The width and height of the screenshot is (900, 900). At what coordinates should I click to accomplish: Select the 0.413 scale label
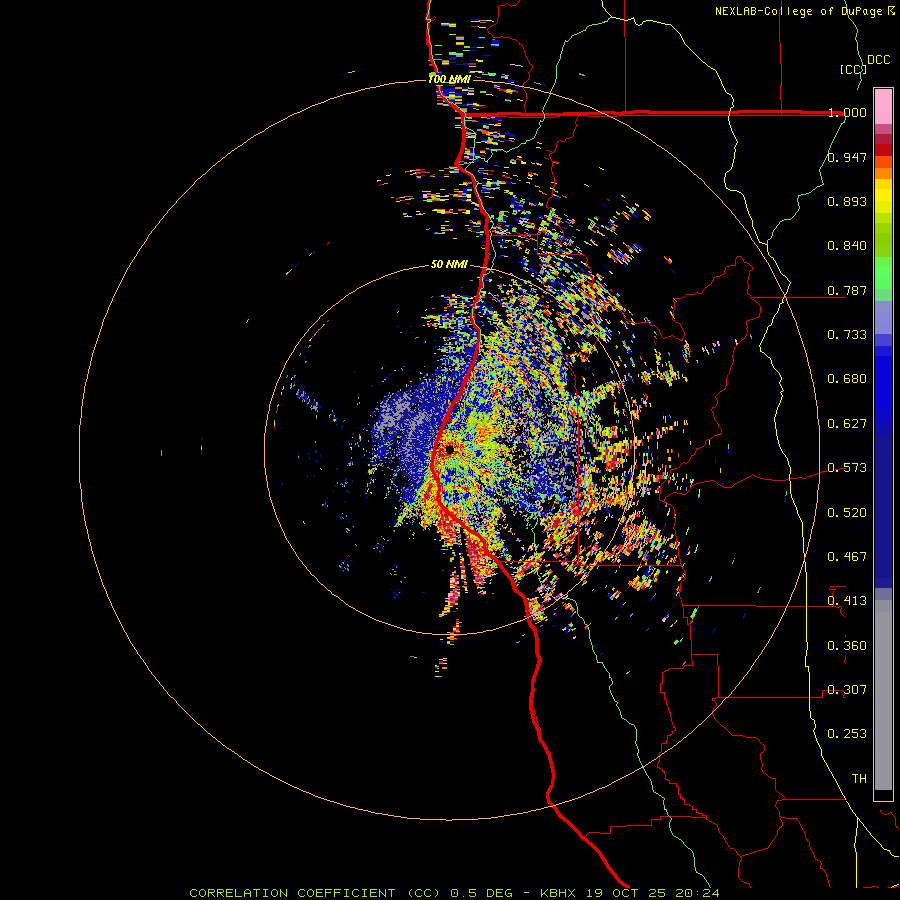[847, 601]
